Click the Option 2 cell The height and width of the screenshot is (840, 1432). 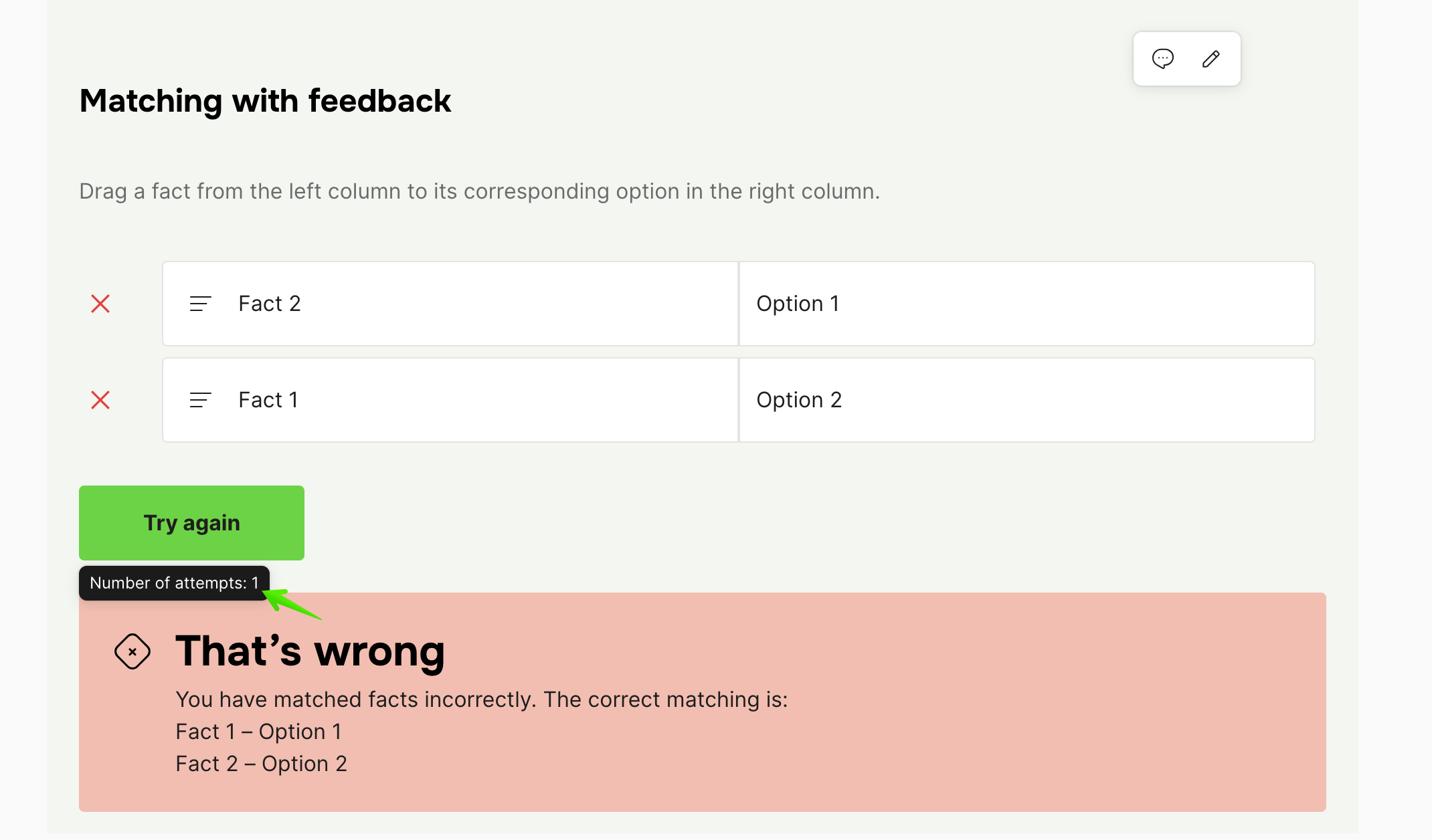click(1026, 400)
